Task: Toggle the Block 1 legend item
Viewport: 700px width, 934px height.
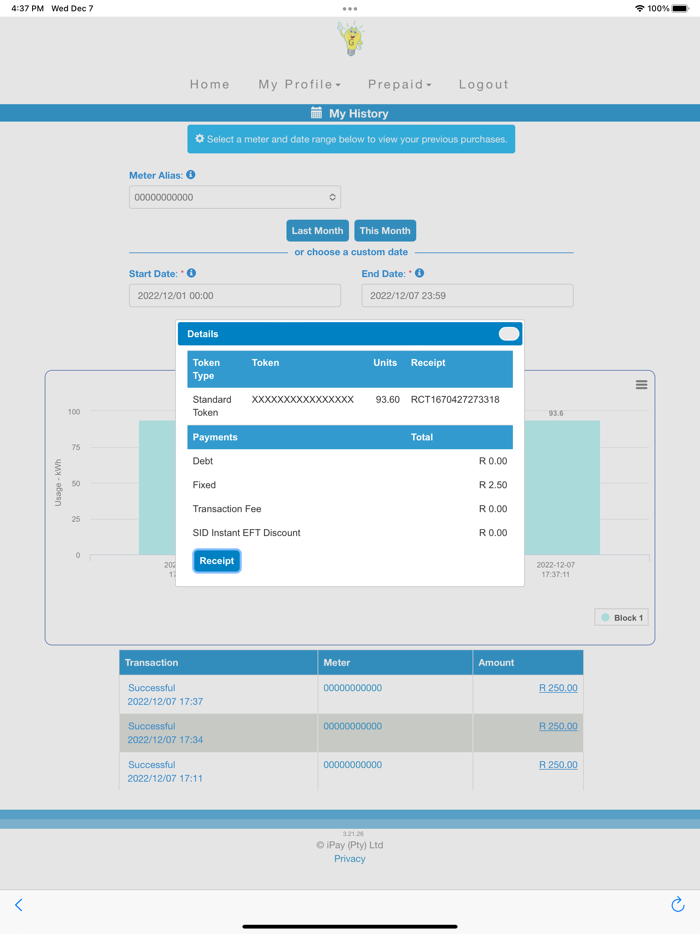Action: [621, 618]
